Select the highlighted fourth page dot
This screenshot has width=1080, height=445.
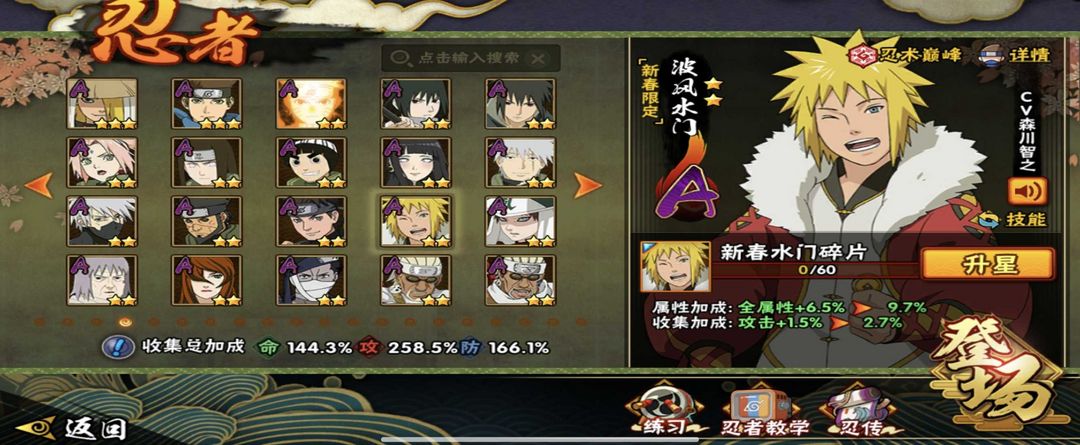pos(125,322)
